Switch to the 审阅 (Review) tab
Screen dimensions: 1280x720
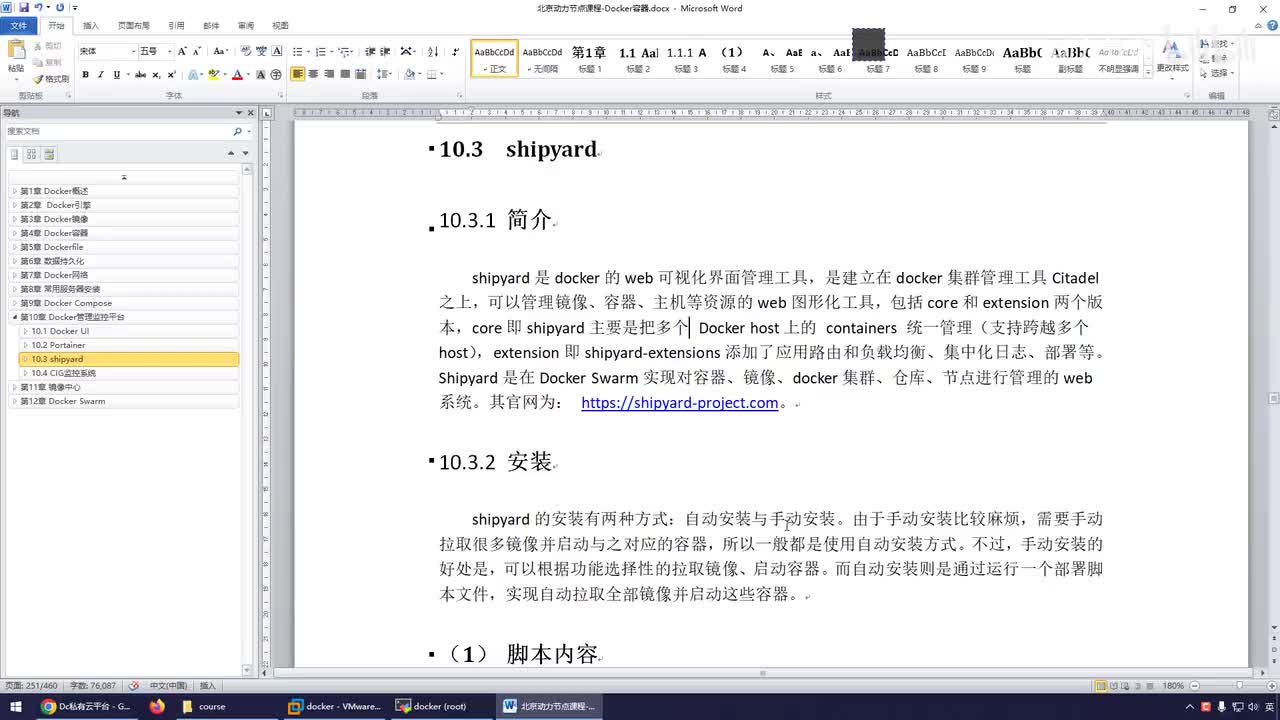246,25
